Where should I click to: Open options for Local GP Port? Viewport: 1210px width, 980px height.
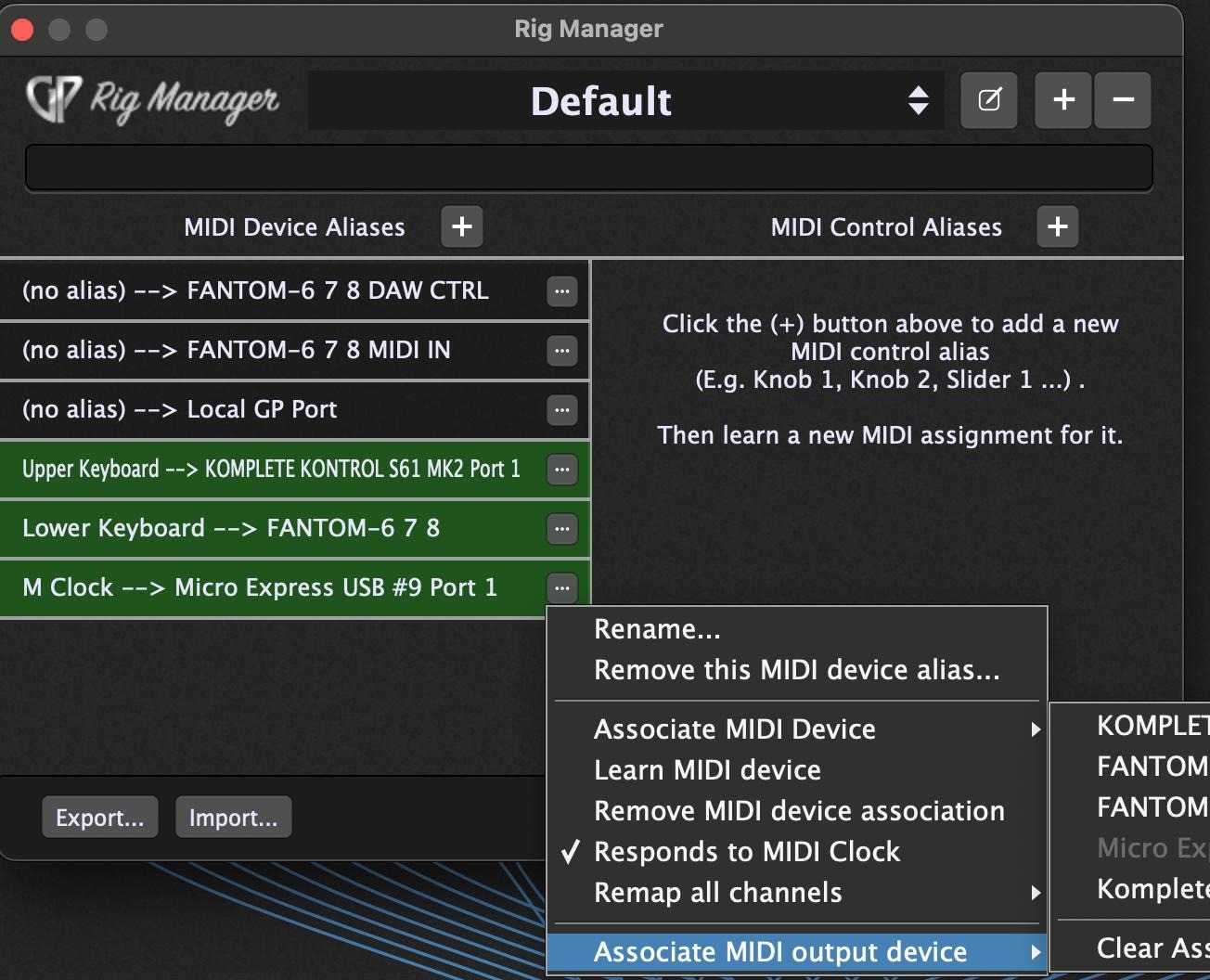[562, 410]
